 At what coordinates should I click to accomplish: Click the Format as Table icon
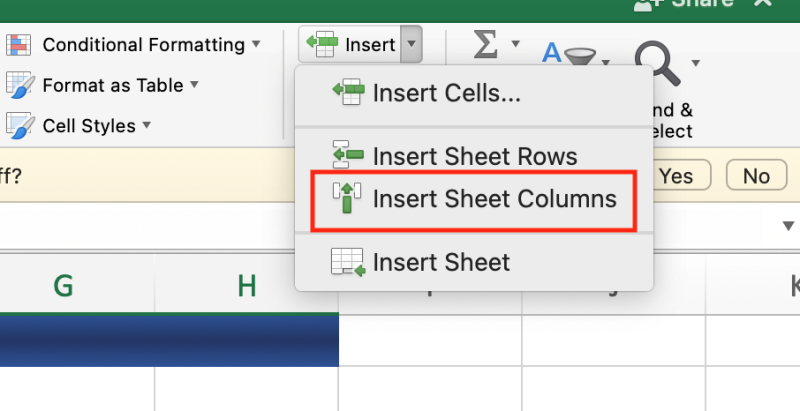[x=20, y=85]
